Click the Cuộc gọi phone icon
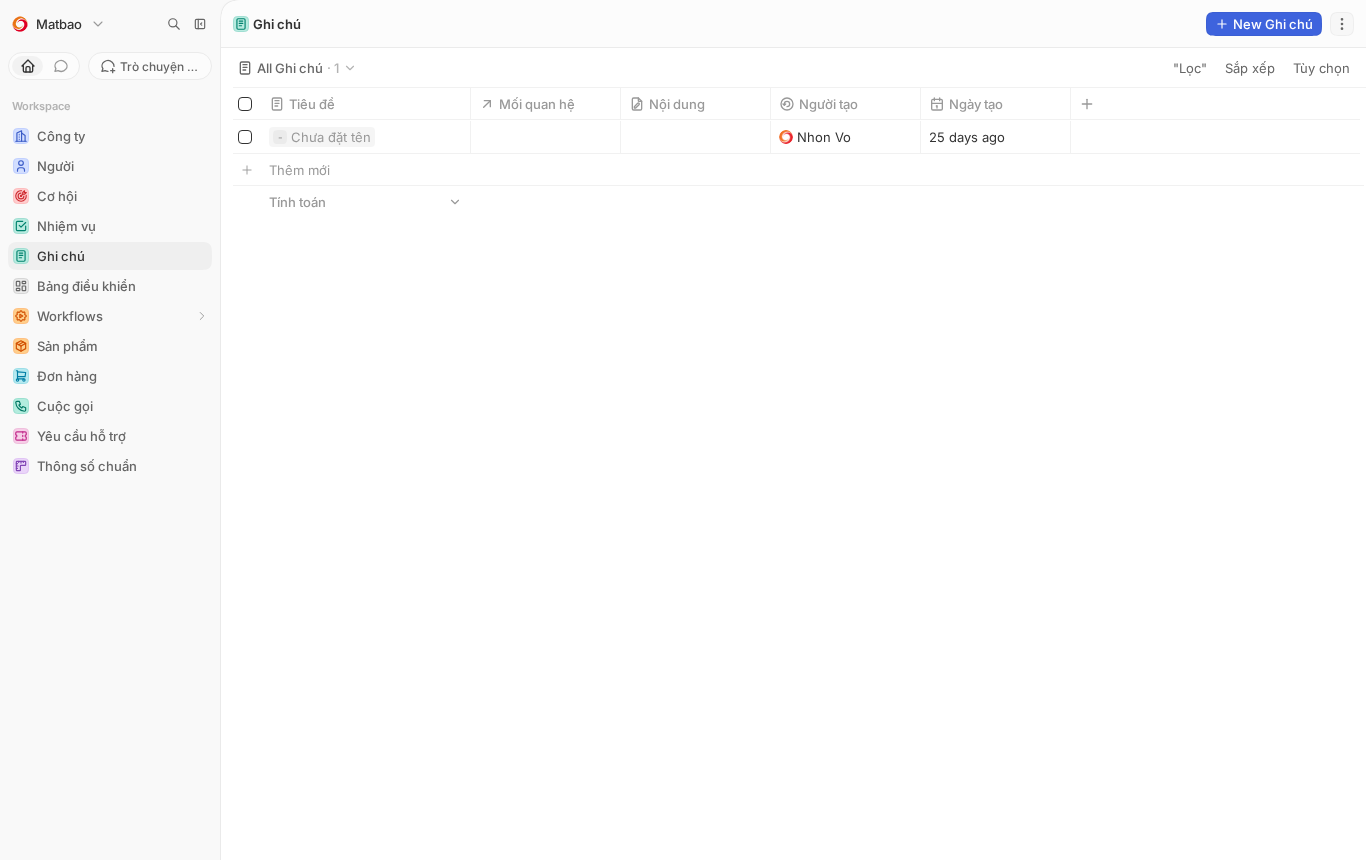This screenshot has height=860, width=1366. coord(21,406)
